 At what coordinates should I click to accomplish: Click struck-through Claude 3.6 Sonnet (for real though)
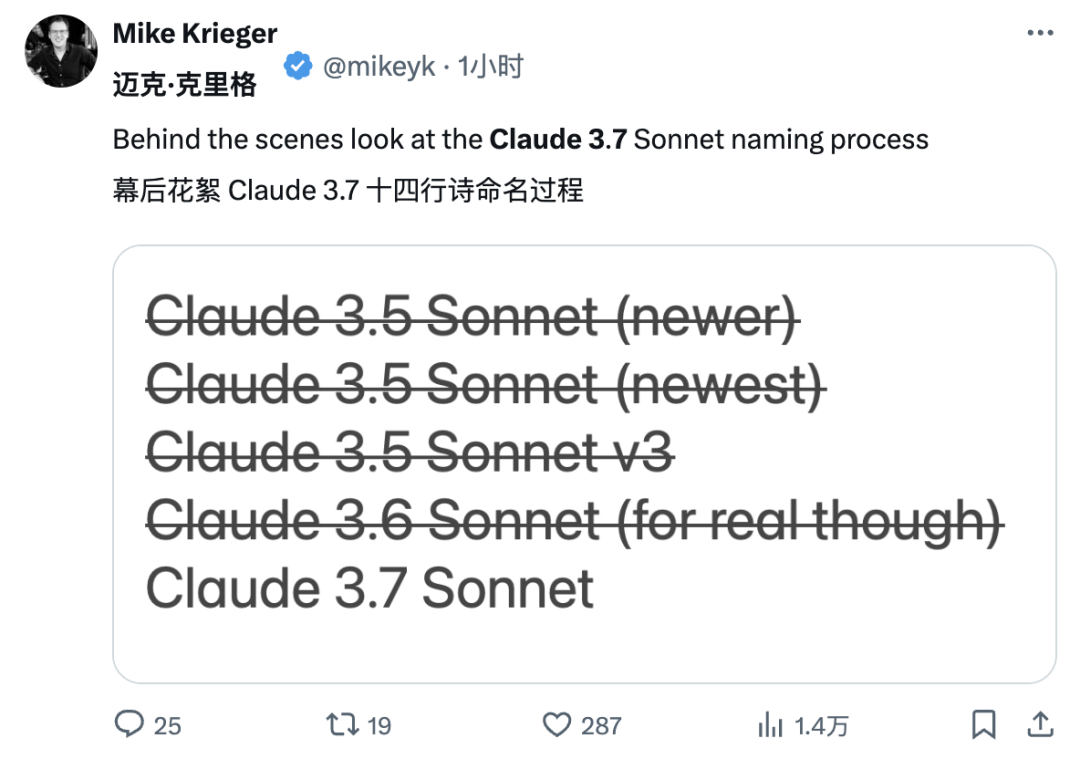click(x=574, y=520)
